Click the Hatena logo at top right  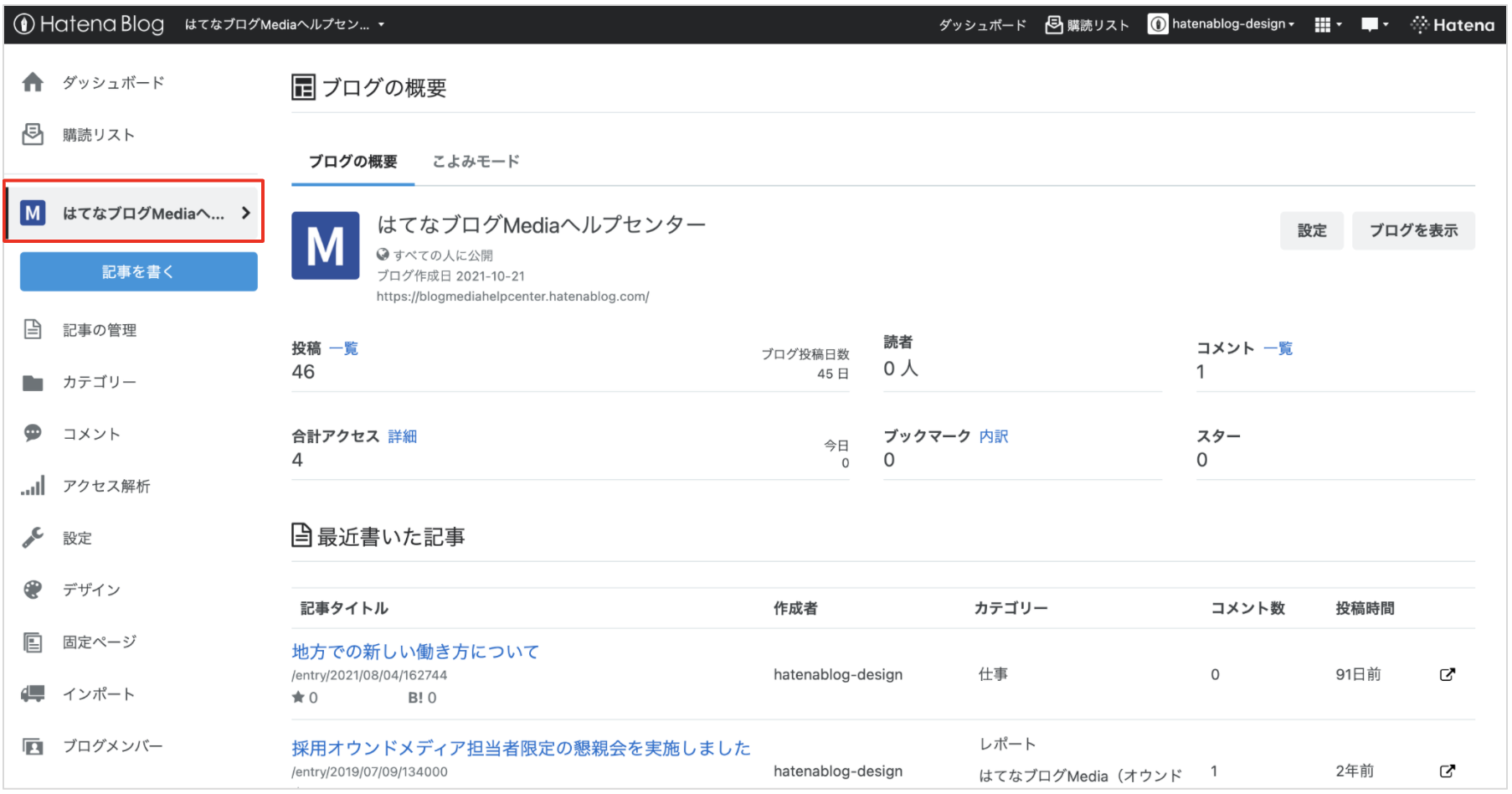[1453, 23]
